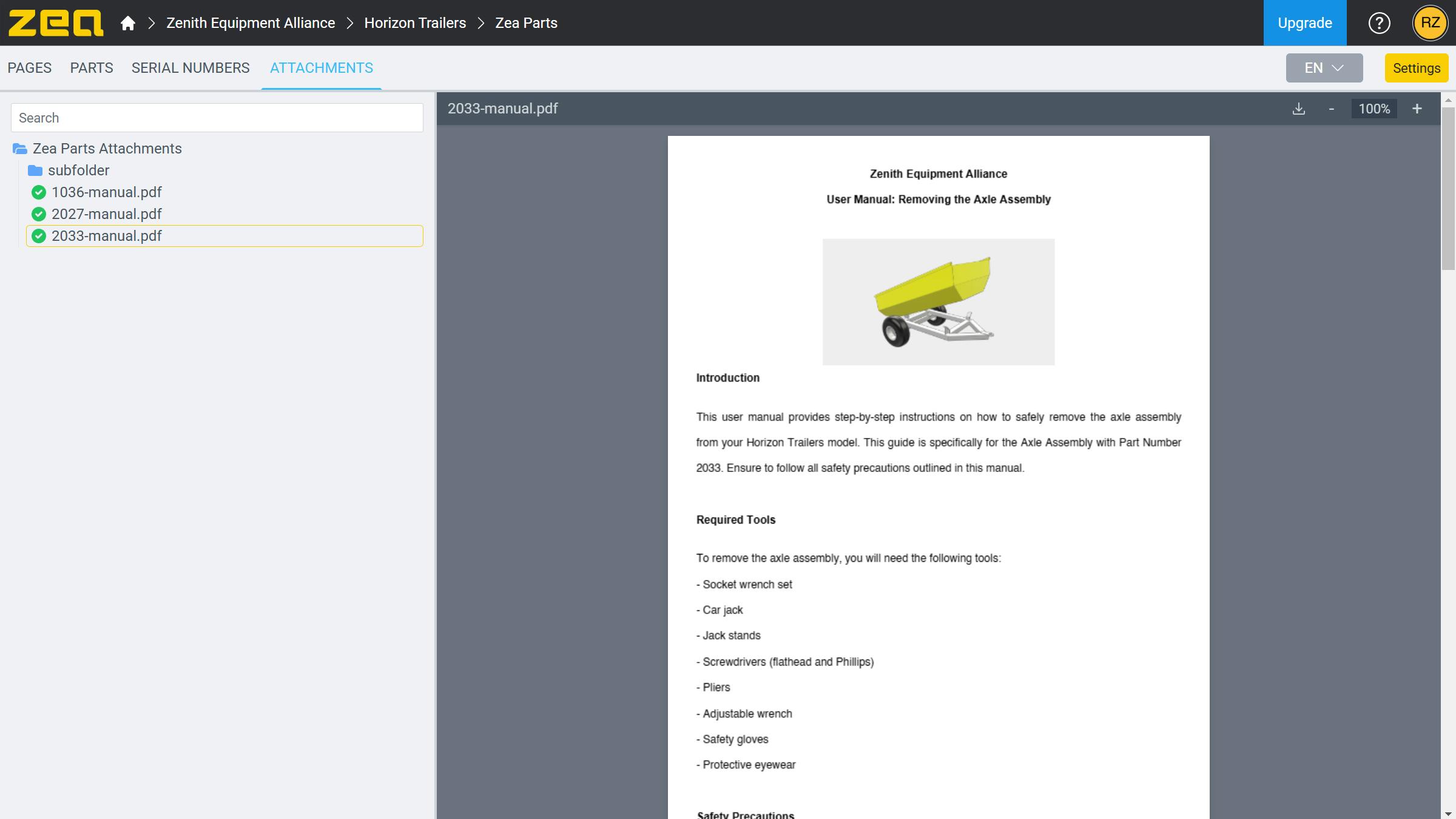Switch to the PAGES tab
Viewport: 1456px width, 819px height.
(x=29, y=68)
